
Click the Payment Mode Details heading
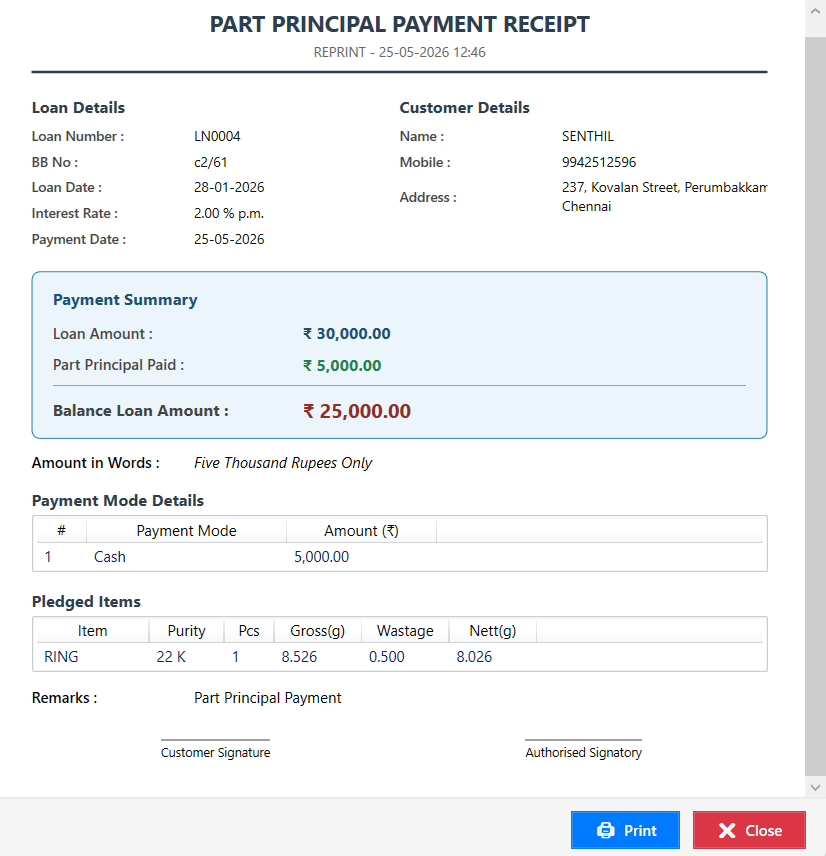point(118,501)
